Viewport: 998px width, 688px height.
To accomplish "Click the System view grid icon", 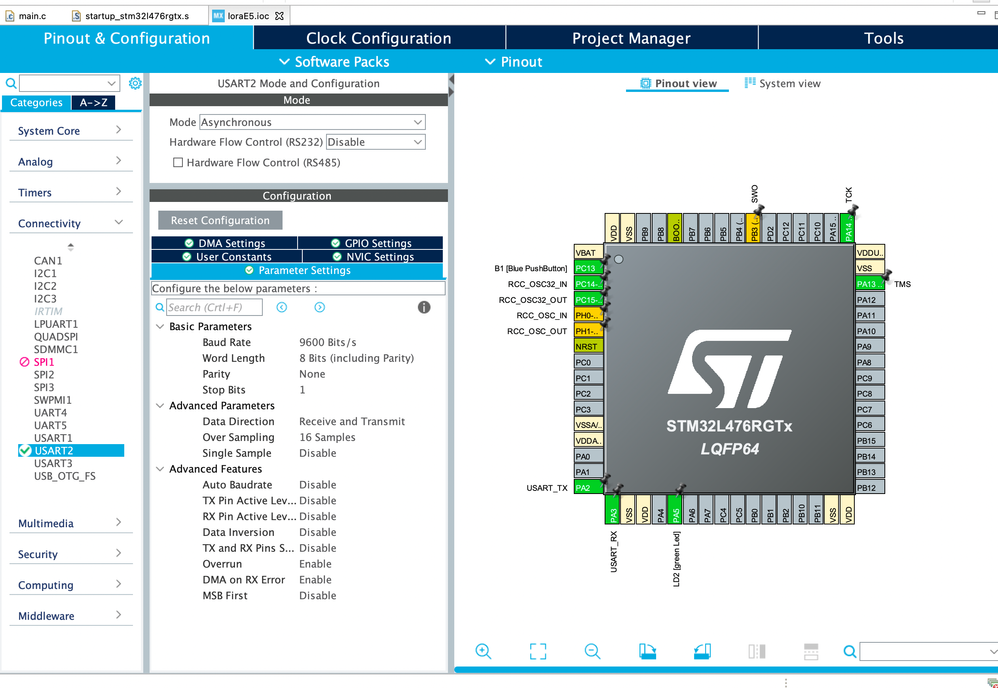I will (x=750, y=83).
